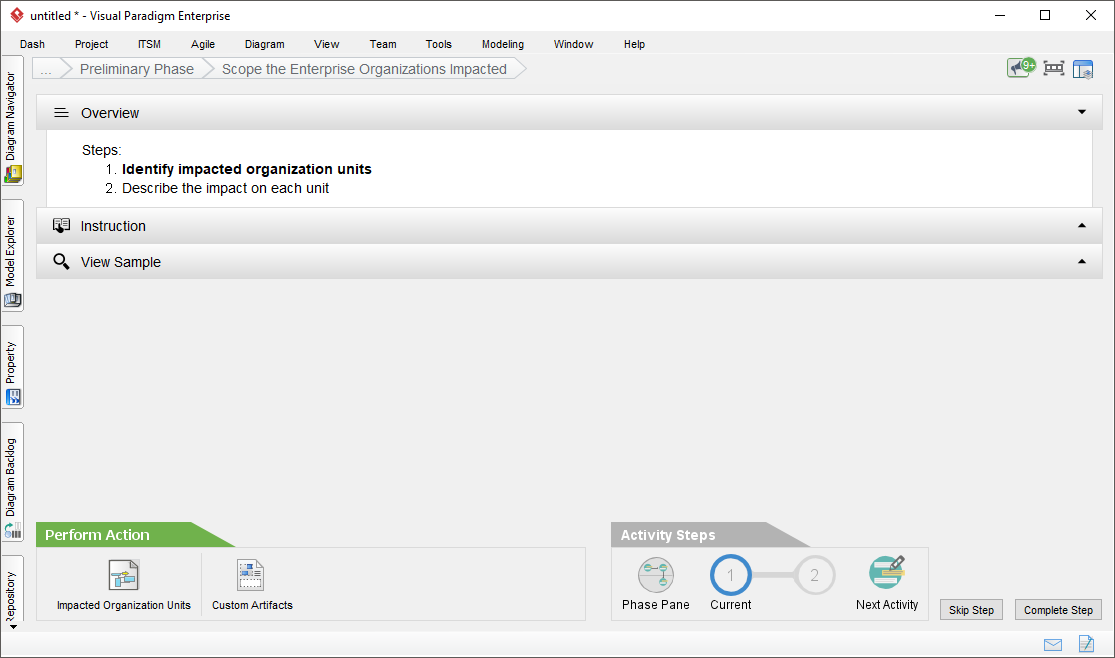
Task: Click the filmstrip toolbar icon
Action: click(x=1052, y=68)
